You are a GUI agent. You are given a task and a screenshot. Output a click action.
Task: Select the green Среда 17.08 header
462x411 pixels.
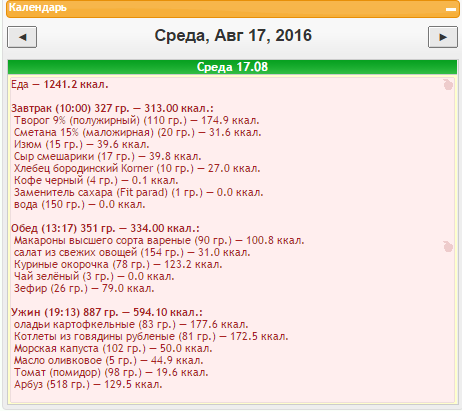click(x=232, y=67)
